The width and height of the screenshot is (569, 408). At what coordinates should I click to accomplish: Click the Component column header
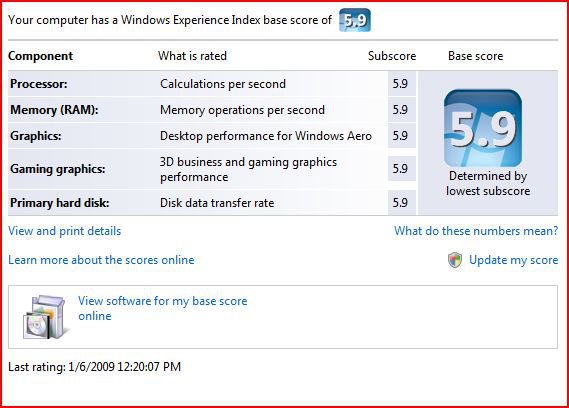click(x=40, y=56)
